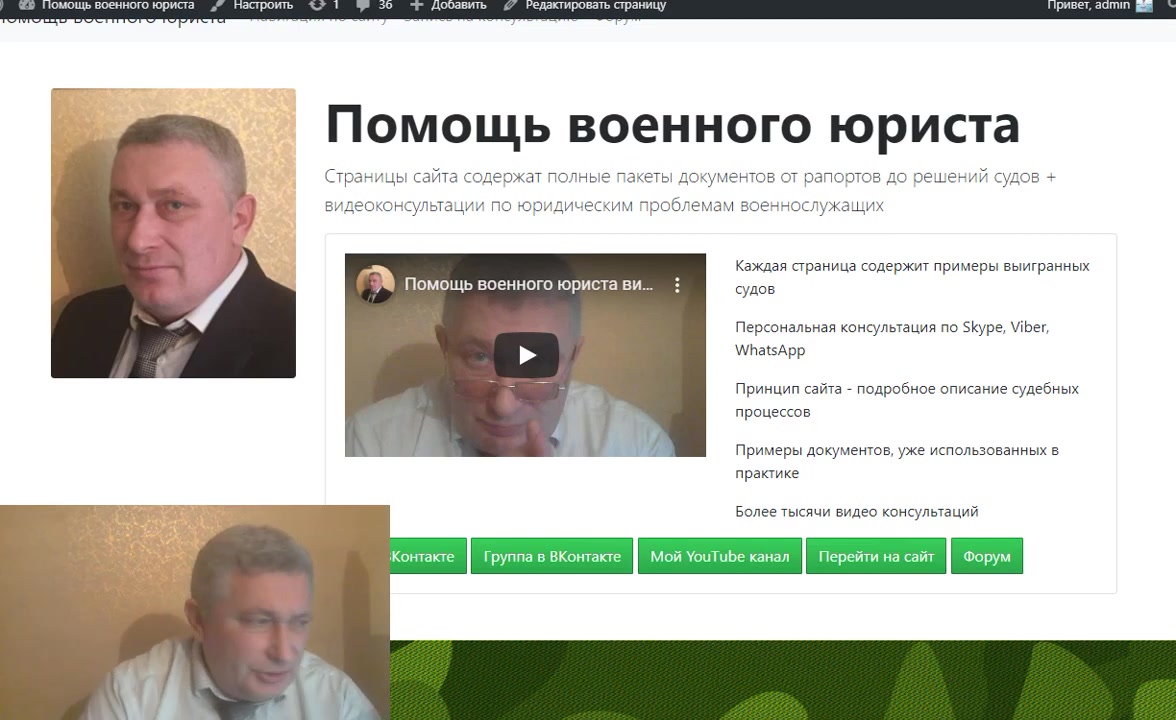Click the Перейти на сайт button
The height and width of the screenshot is (720, 1176).
[876, 556]
